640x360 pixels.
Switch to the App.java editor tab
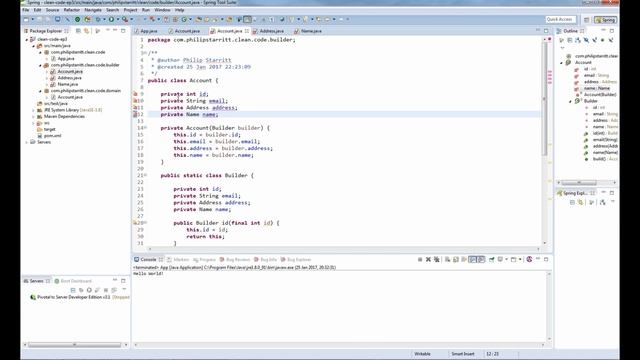point(149,31)
